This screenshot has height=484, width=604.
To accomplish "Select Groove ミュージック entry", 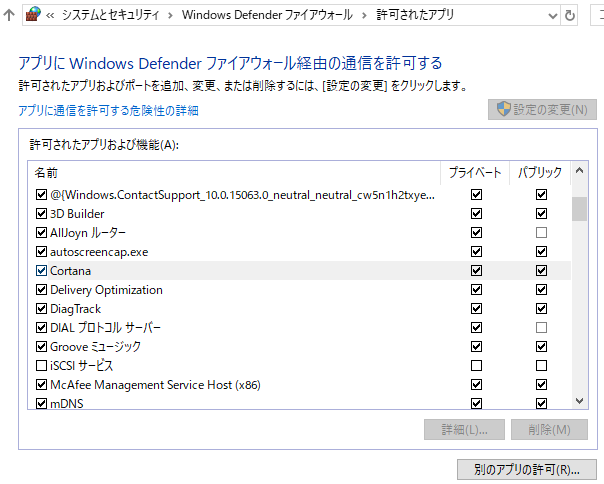I will point(96,346).
